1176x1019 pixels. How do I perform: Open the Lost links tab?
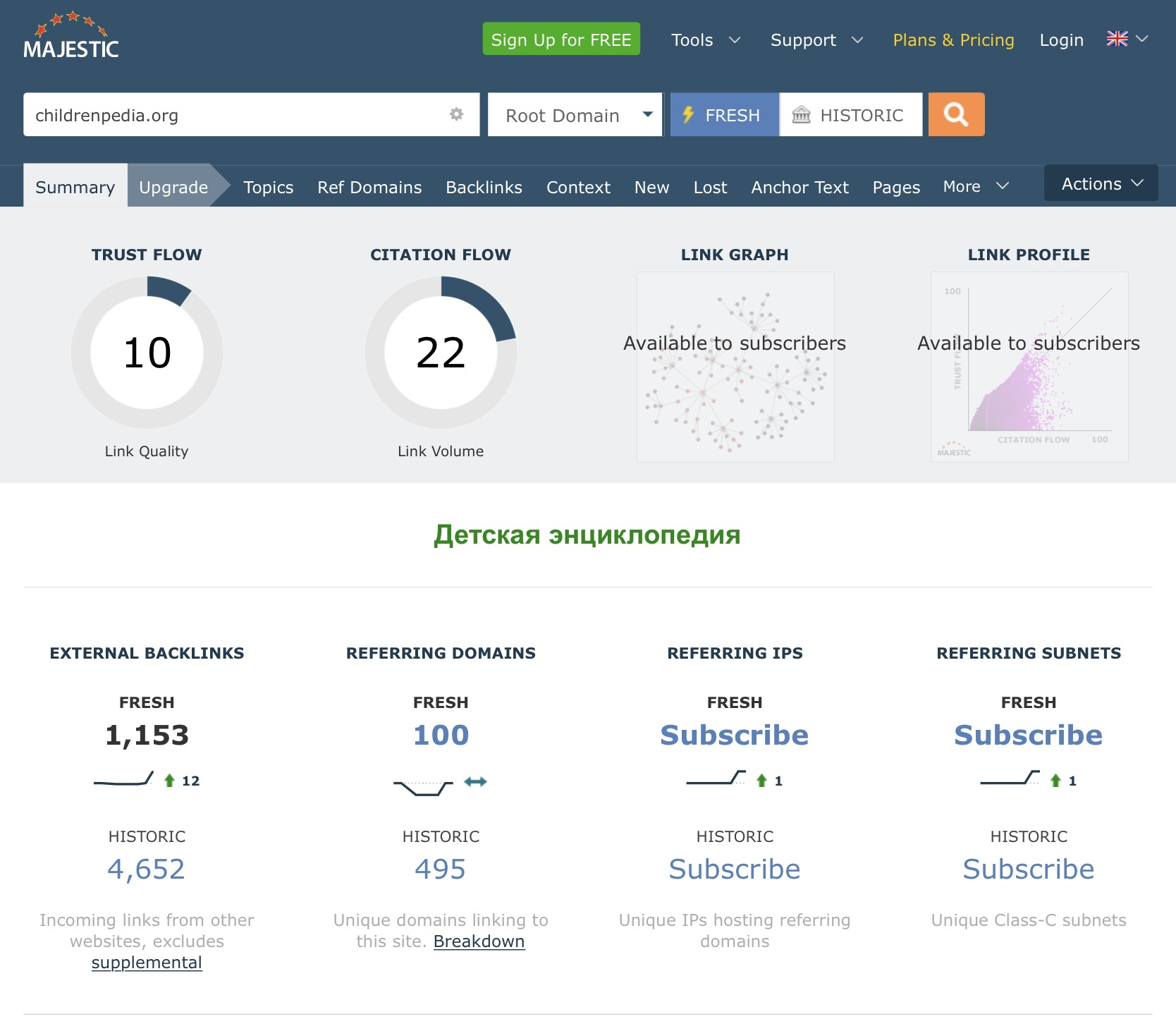(710, 187)
